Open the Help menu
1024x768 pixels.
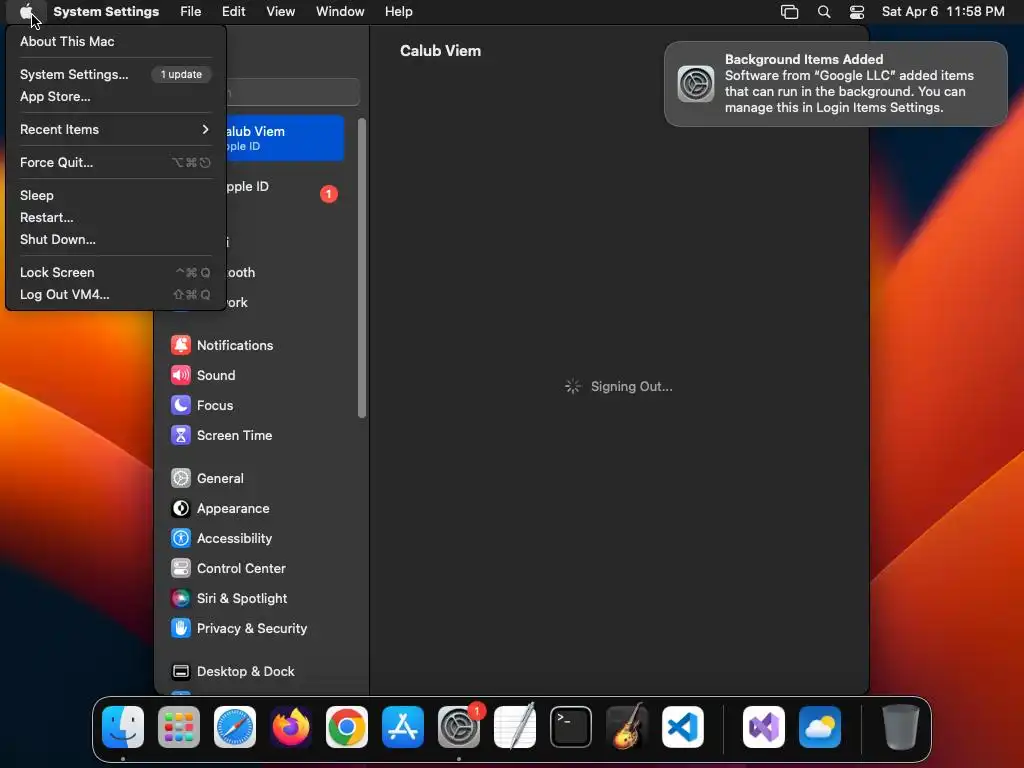(x=398, y=12)
